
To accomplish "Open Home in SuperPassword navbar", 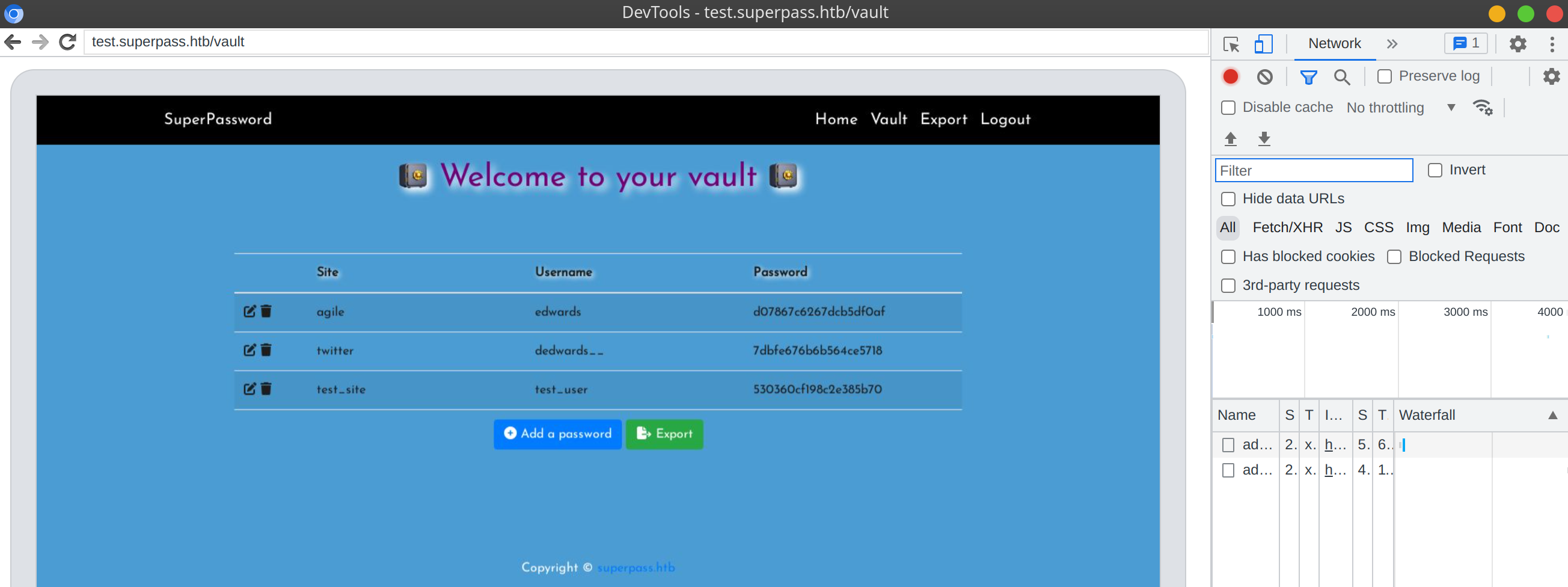I will pos(836,119).
